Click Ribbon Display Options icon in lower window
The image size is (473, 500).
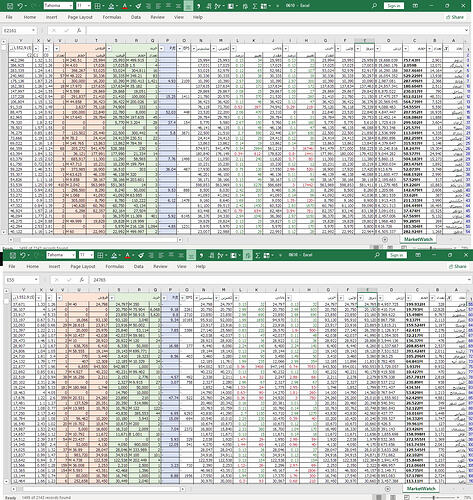[418, 255]
